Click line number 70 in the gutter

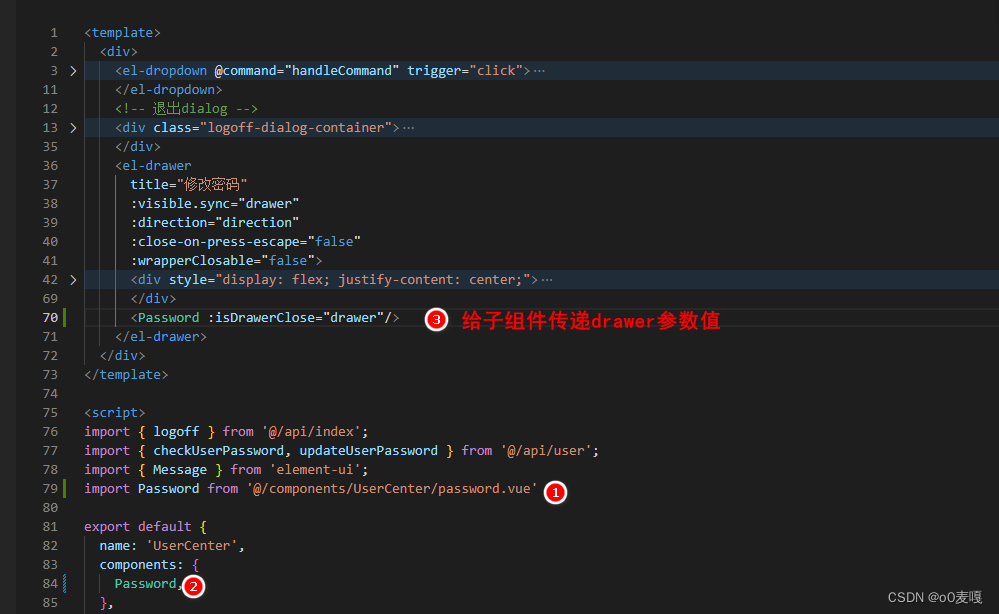50,317
